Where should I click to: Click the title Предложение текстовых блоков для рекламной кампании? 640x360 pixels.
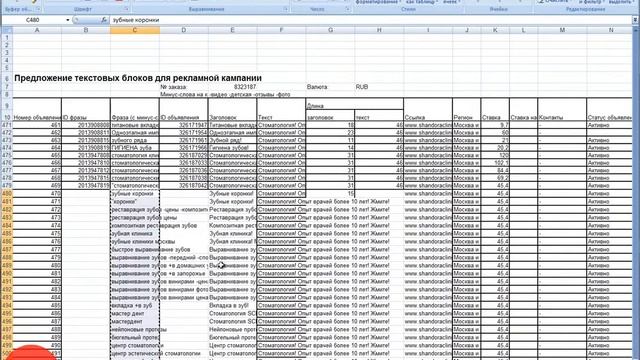(x=138, y=78)
